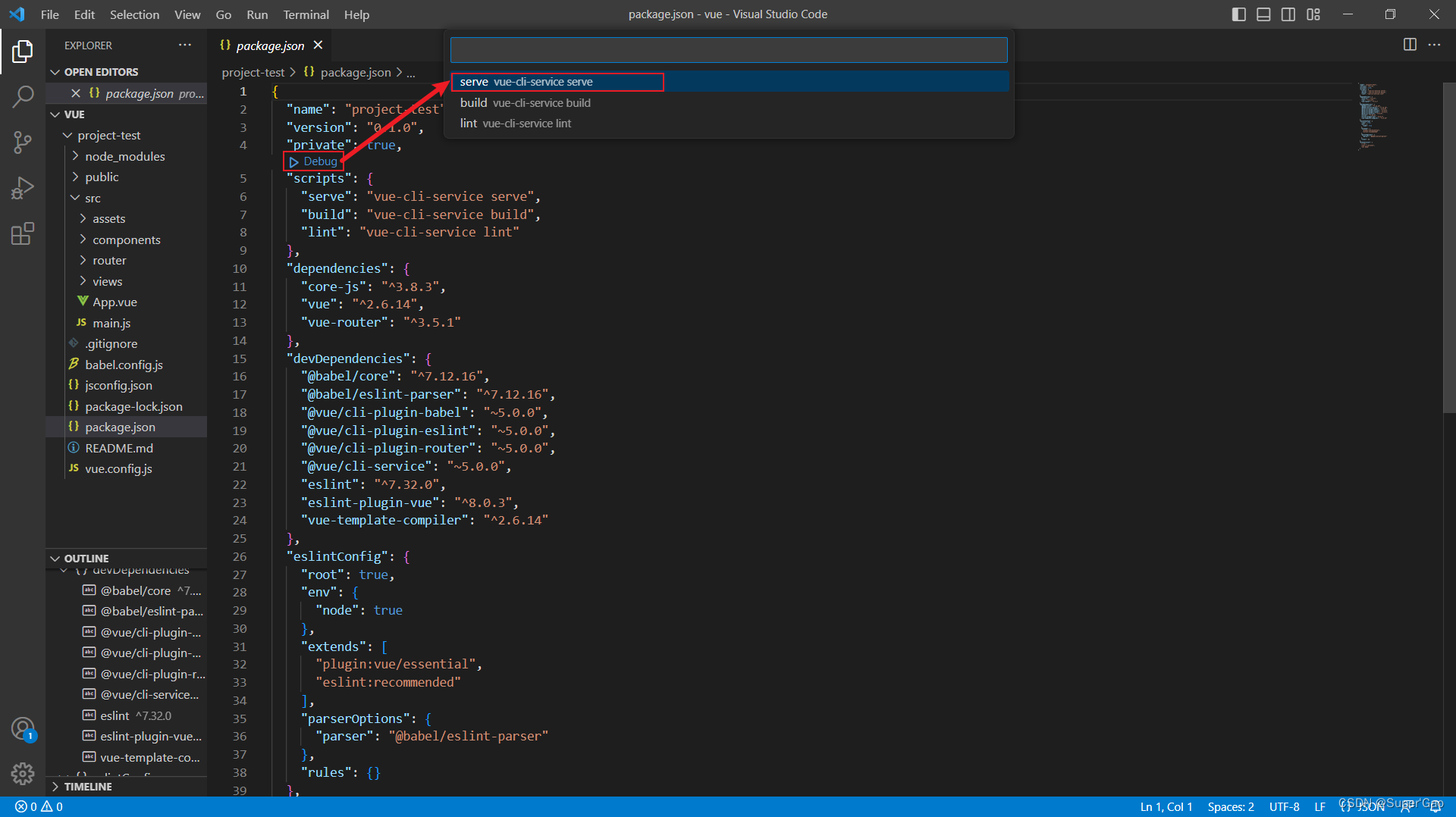This screenshot has width=1456, height=817.
Task: Open the File menu
Action: (x=50, y=14)
